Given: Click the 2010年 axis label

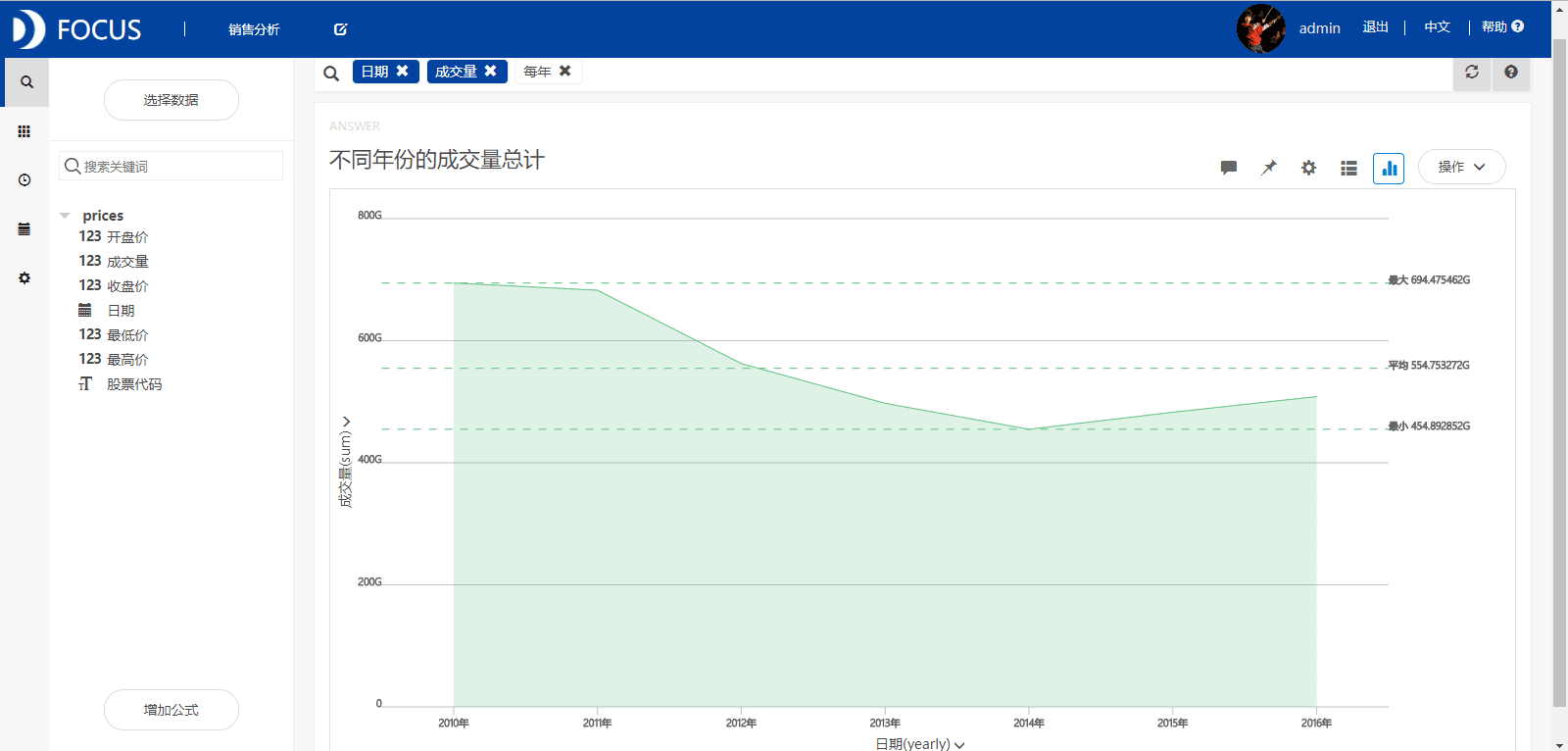Looking at the screenshot, I should click(x=454, y=724).
